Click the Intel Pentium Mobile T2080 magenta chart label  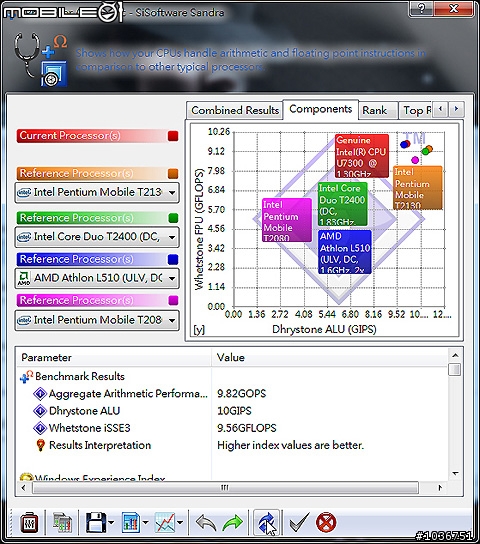286,220
